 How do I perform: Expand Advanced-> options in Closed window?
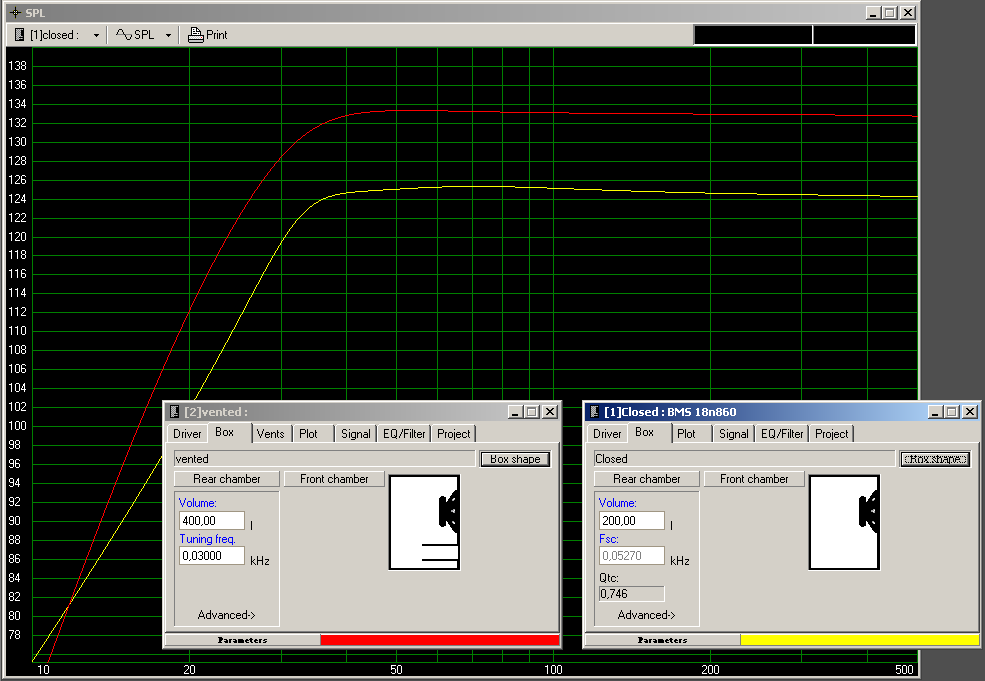click(646, 615)
